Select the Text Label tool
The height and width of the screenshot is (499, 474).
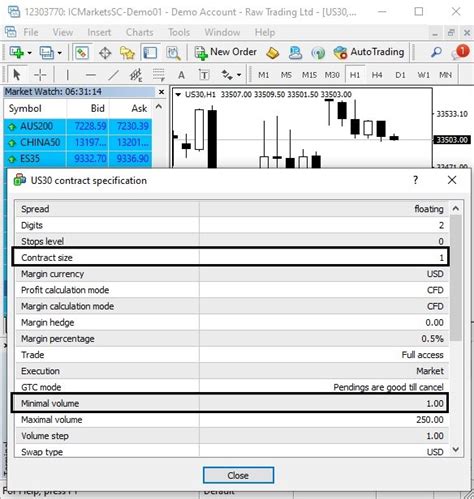pos(204,75)
